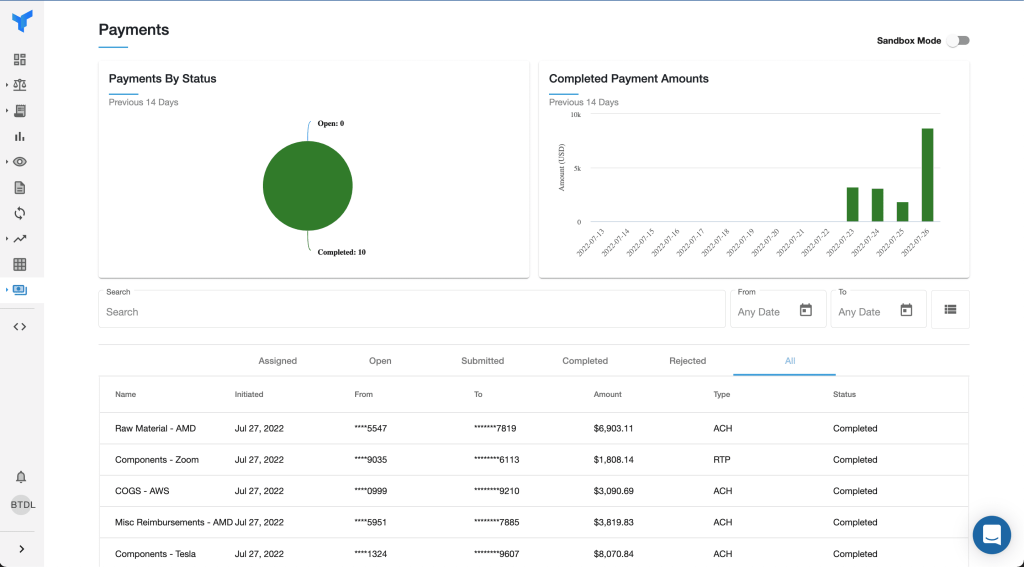Click the Initiated column header
The width and height of the screenshot is (1024, 567).
pyautogui.click(x=249, y=395)
